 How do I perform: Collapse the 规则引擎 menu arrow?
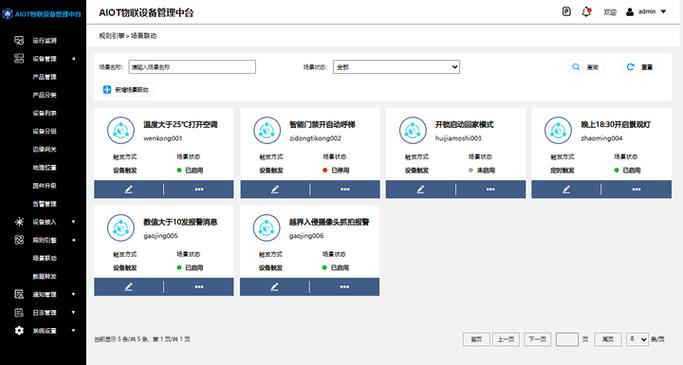(x=73, y=240)
